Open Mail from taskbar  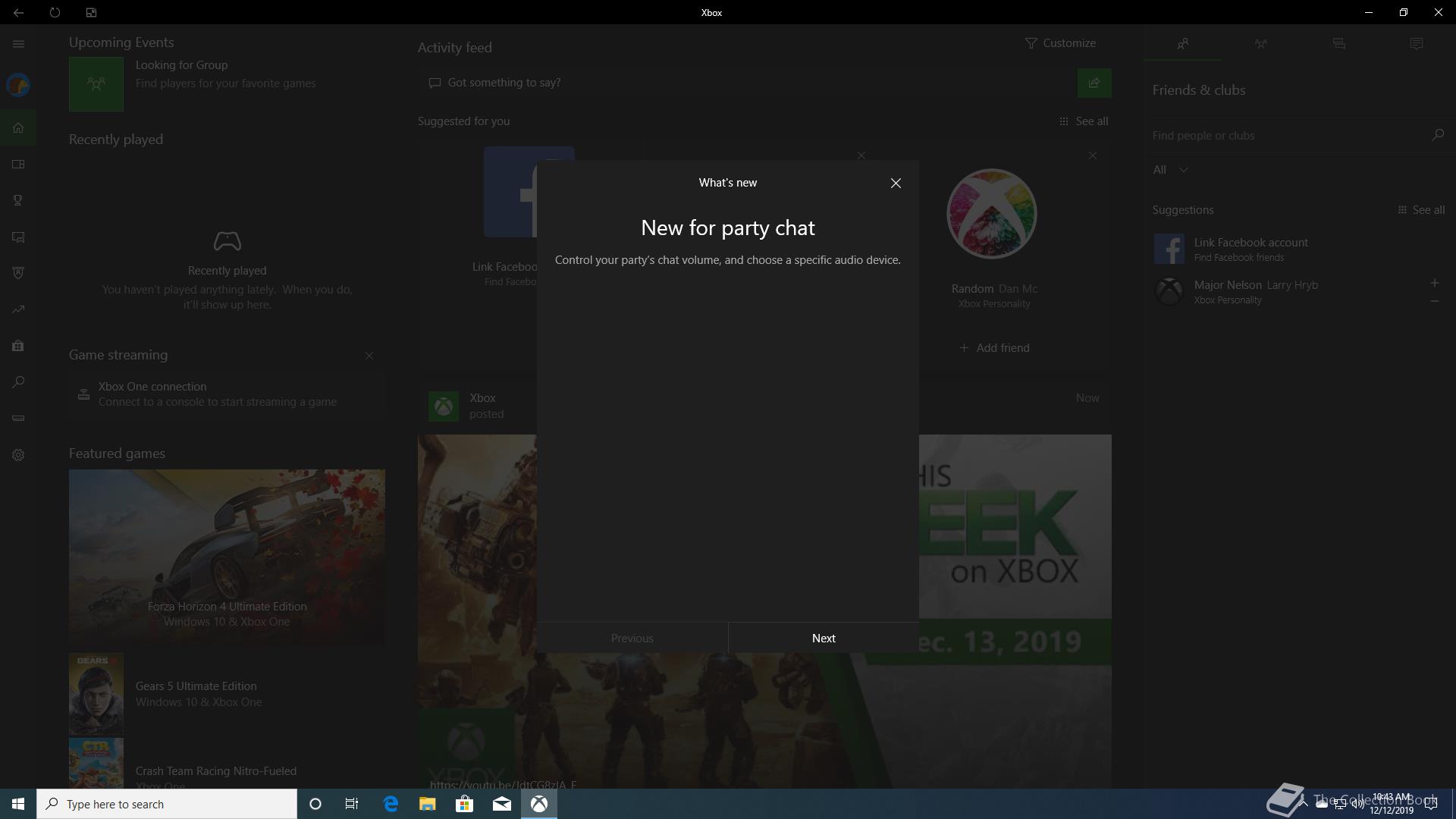click(x=502, y=804)
